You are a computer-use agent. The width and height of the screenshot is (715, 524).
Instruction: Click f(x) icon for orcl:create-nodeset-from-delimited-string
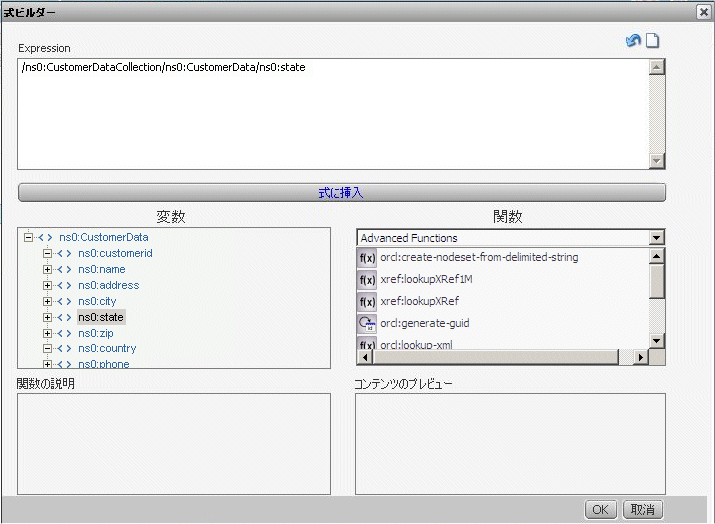(367, 258)
